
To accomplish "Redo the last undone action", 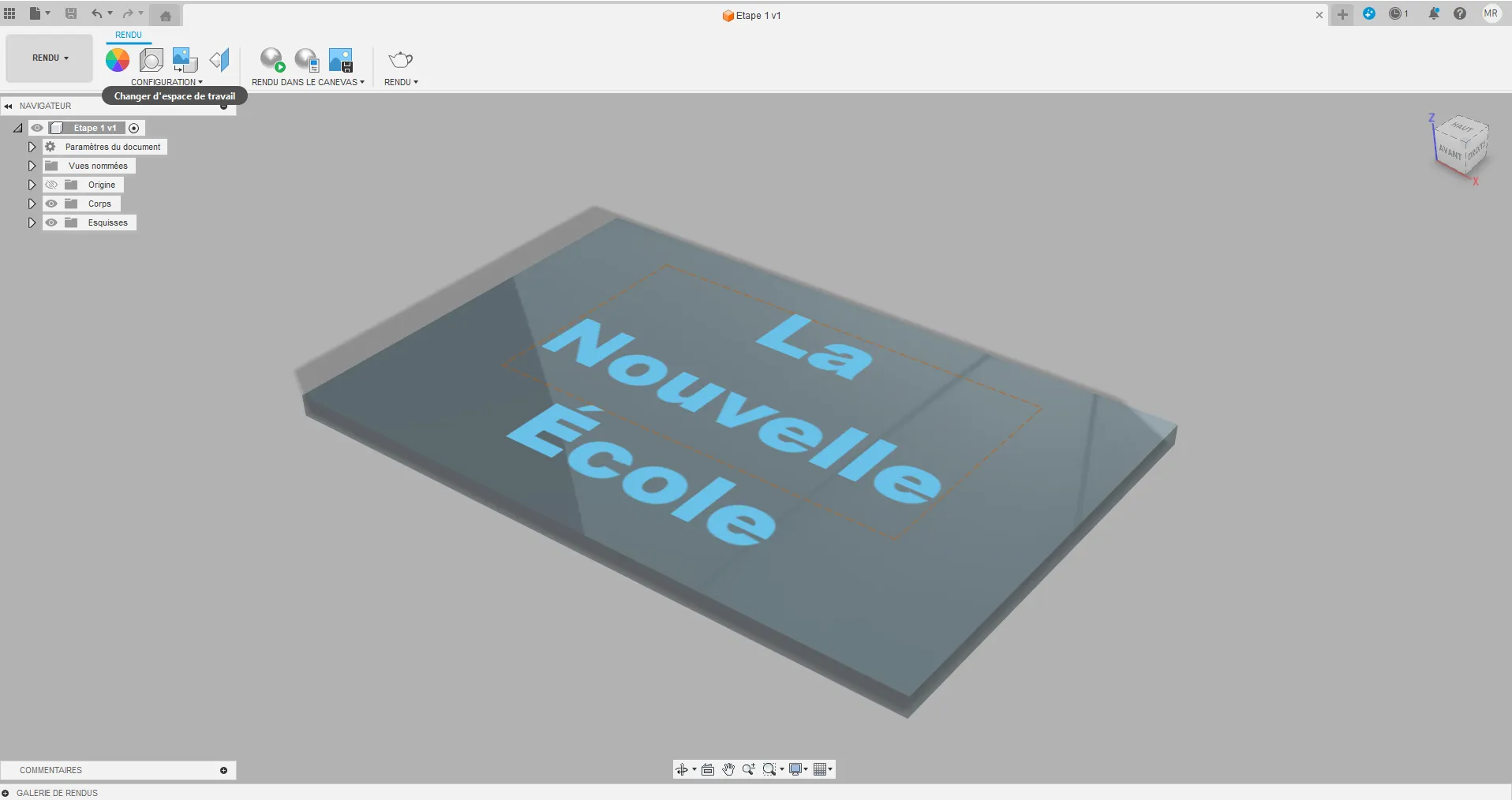I will [127, 13].
